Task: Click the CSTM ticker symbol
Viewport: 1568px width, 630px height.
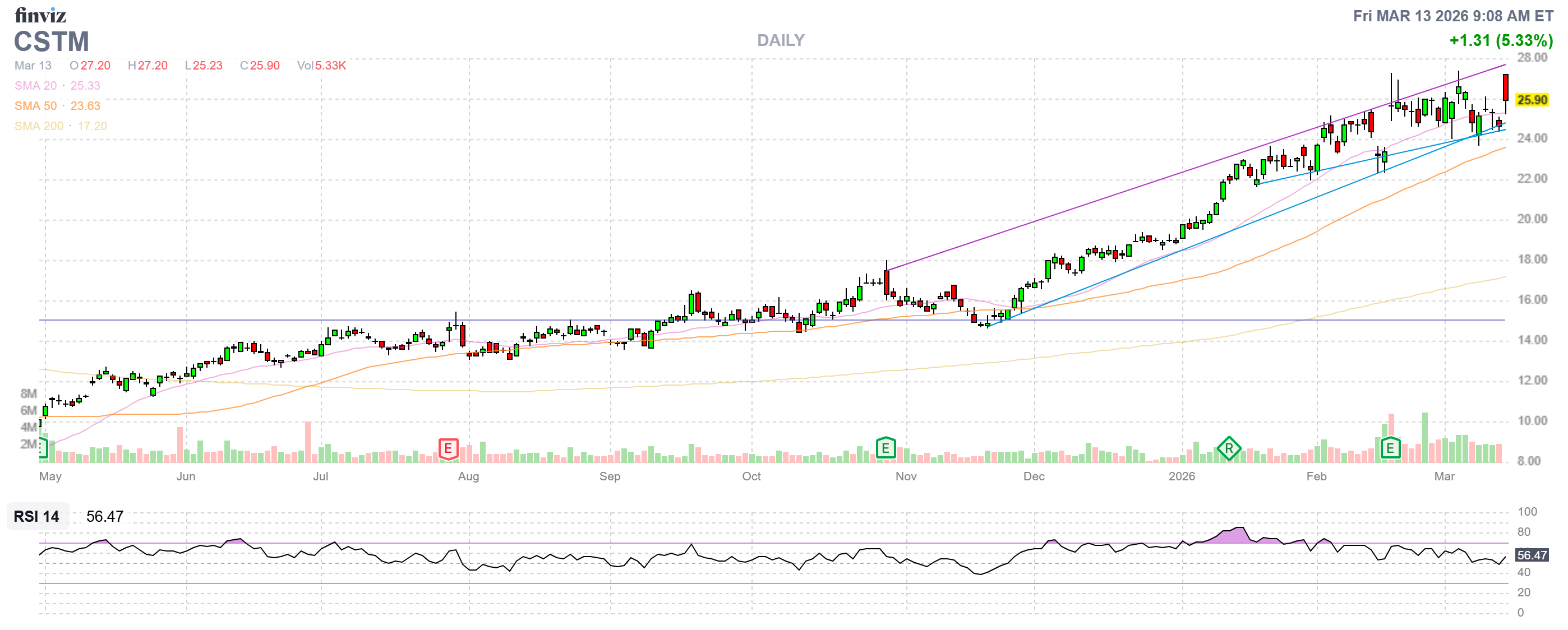Action: [x=52, y=41]
